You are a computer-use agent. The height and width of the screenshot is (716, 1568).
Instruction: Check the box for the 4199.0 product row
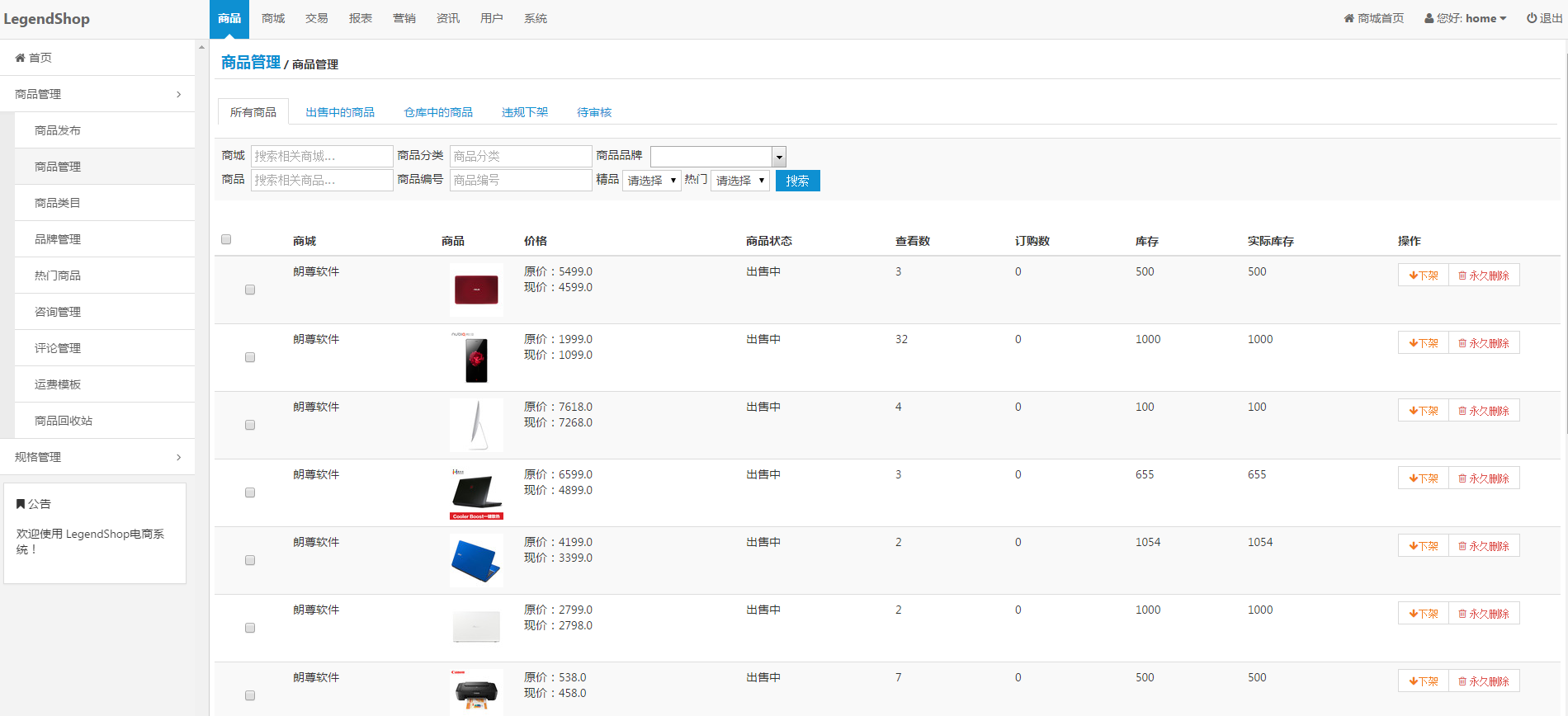250,560
